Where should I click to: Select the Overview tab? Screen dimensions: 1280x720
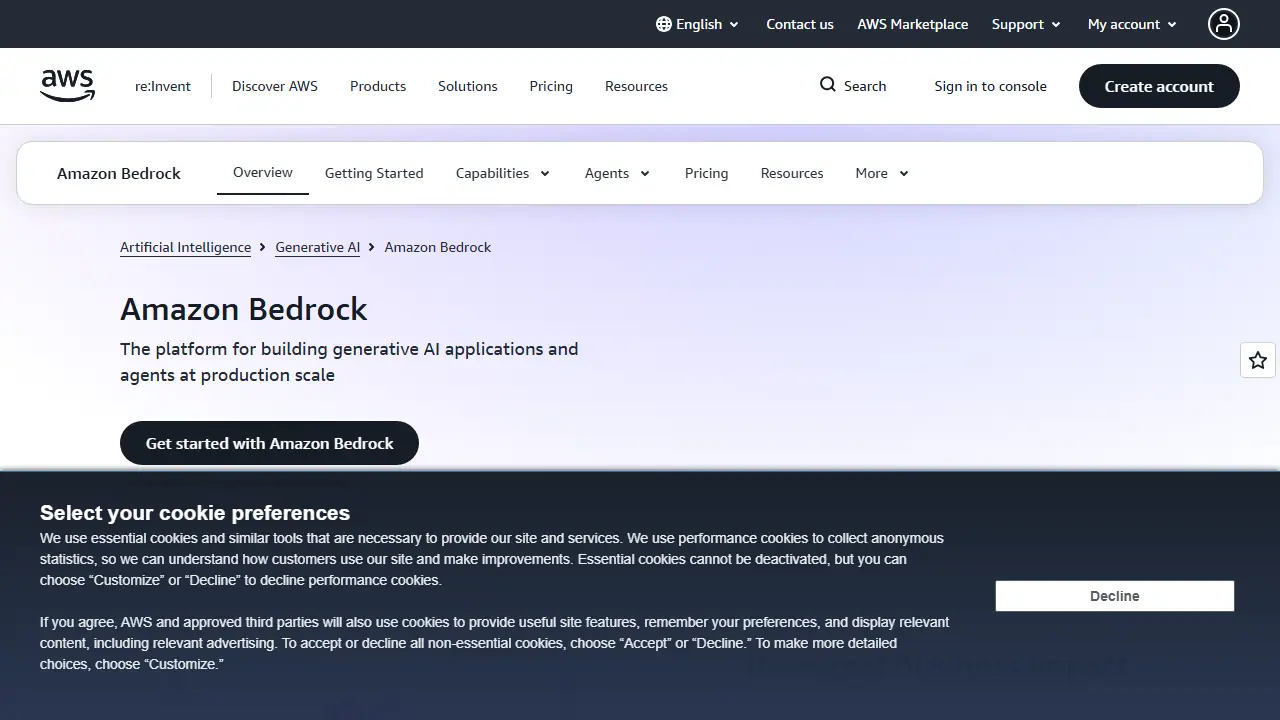coord(263,172)
